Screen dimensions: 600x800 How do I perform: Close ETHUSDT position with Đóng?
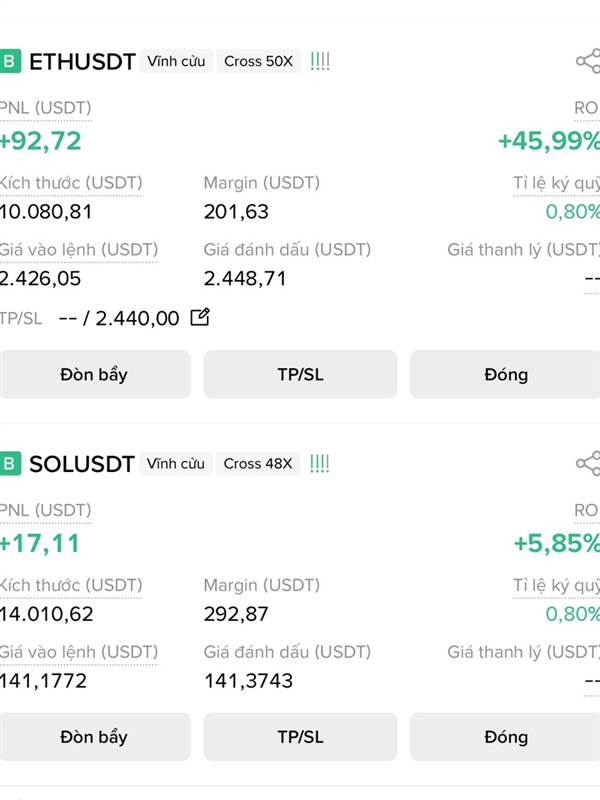tap(505, 374)
